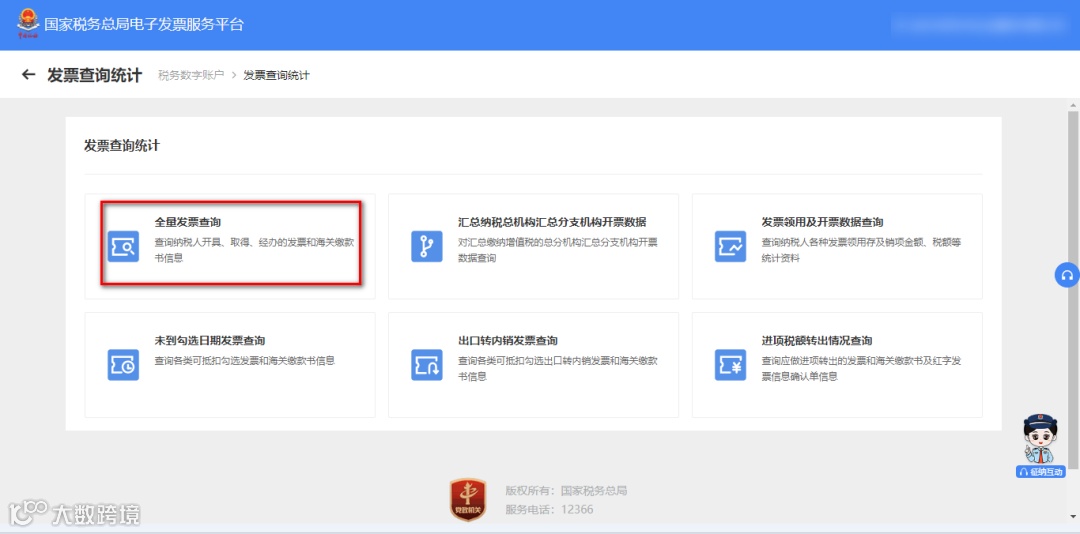
Task: Click the 征纳互动 officer avatar
Action: (1040, 439)
